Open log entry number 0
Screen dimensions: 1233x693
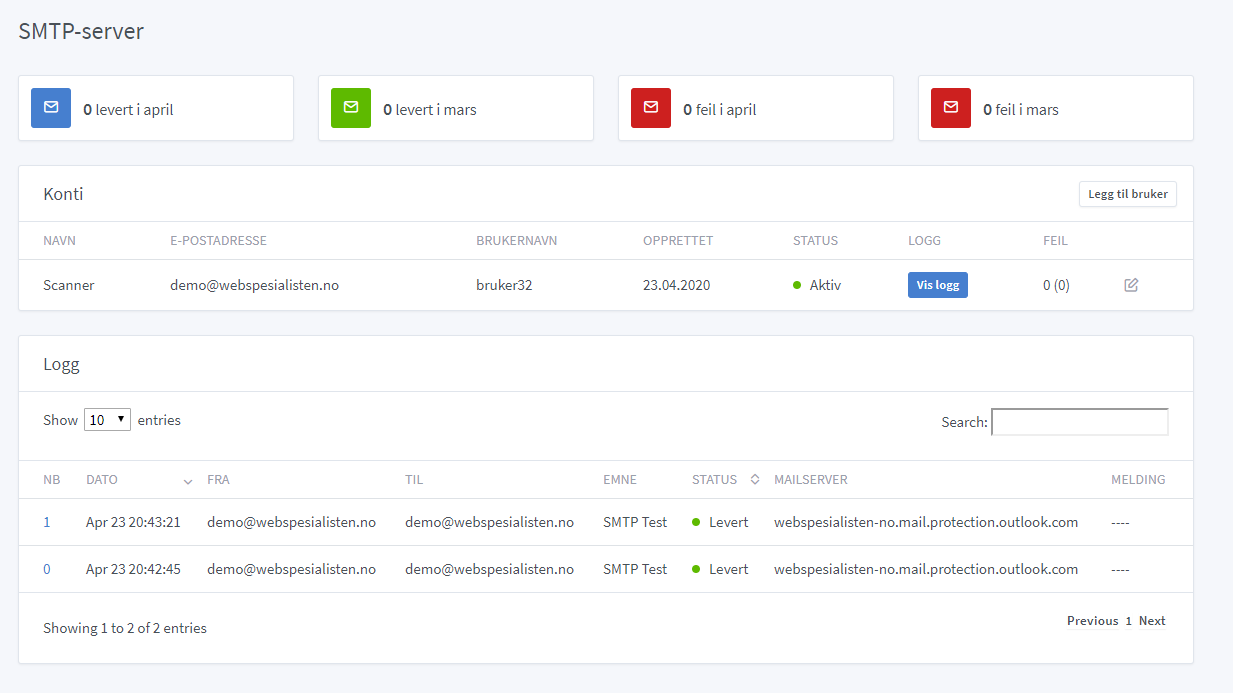click(47, 569)
